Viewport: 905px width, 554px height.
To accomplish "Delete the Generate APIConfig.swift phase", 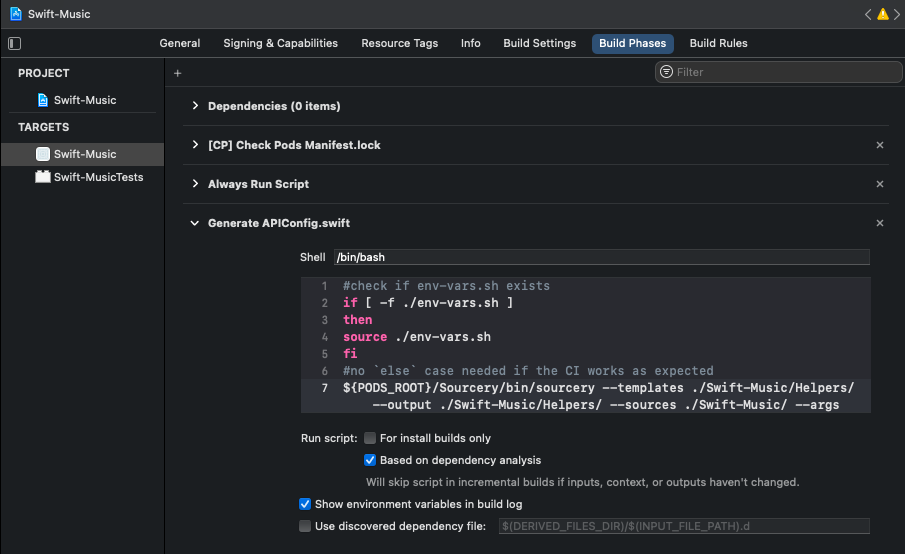I will (880, 223).
